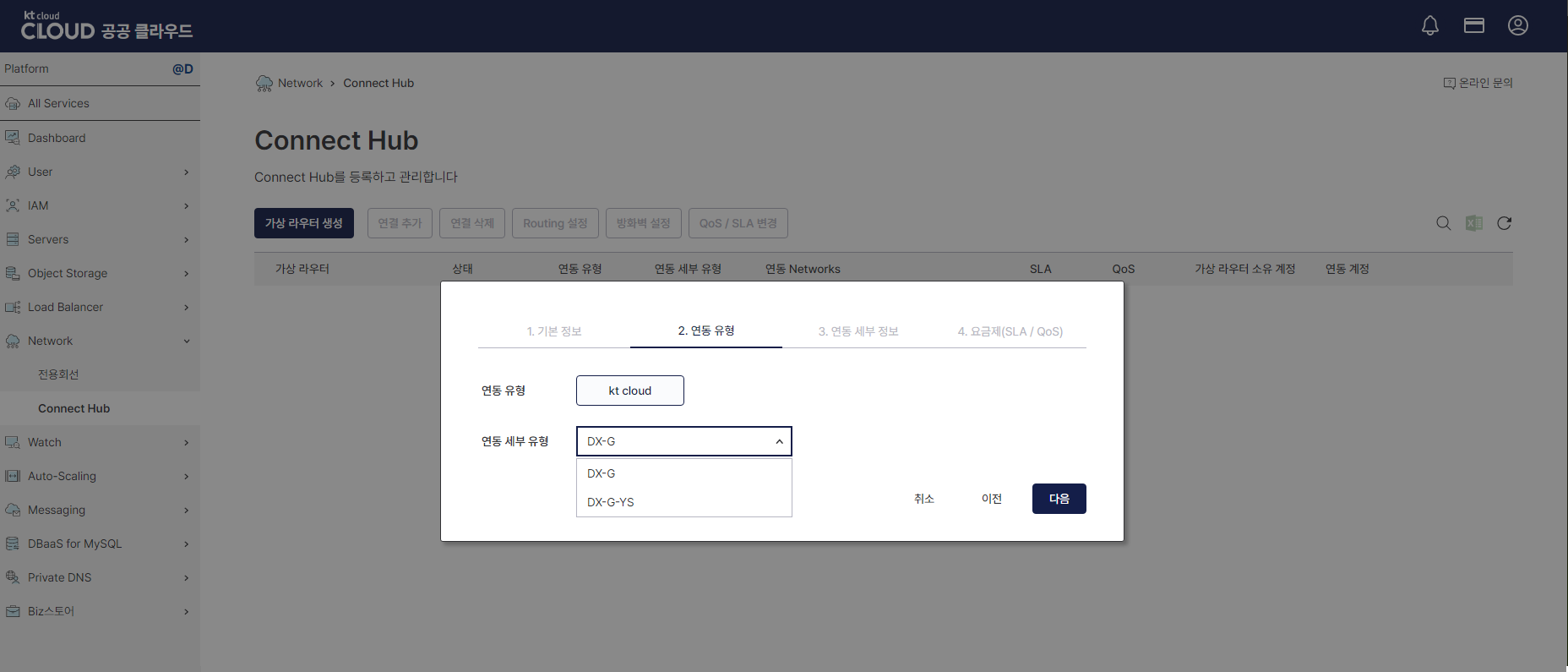Choose DX-G-YS from the dropdown list

684,502
